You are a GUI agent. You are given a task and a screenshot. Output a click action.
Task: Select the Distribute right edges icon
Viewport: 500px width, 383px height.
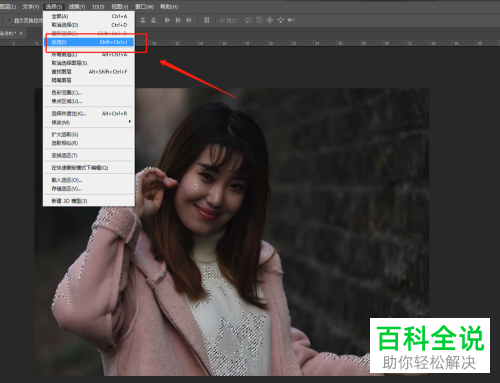(x=189, y=20)
